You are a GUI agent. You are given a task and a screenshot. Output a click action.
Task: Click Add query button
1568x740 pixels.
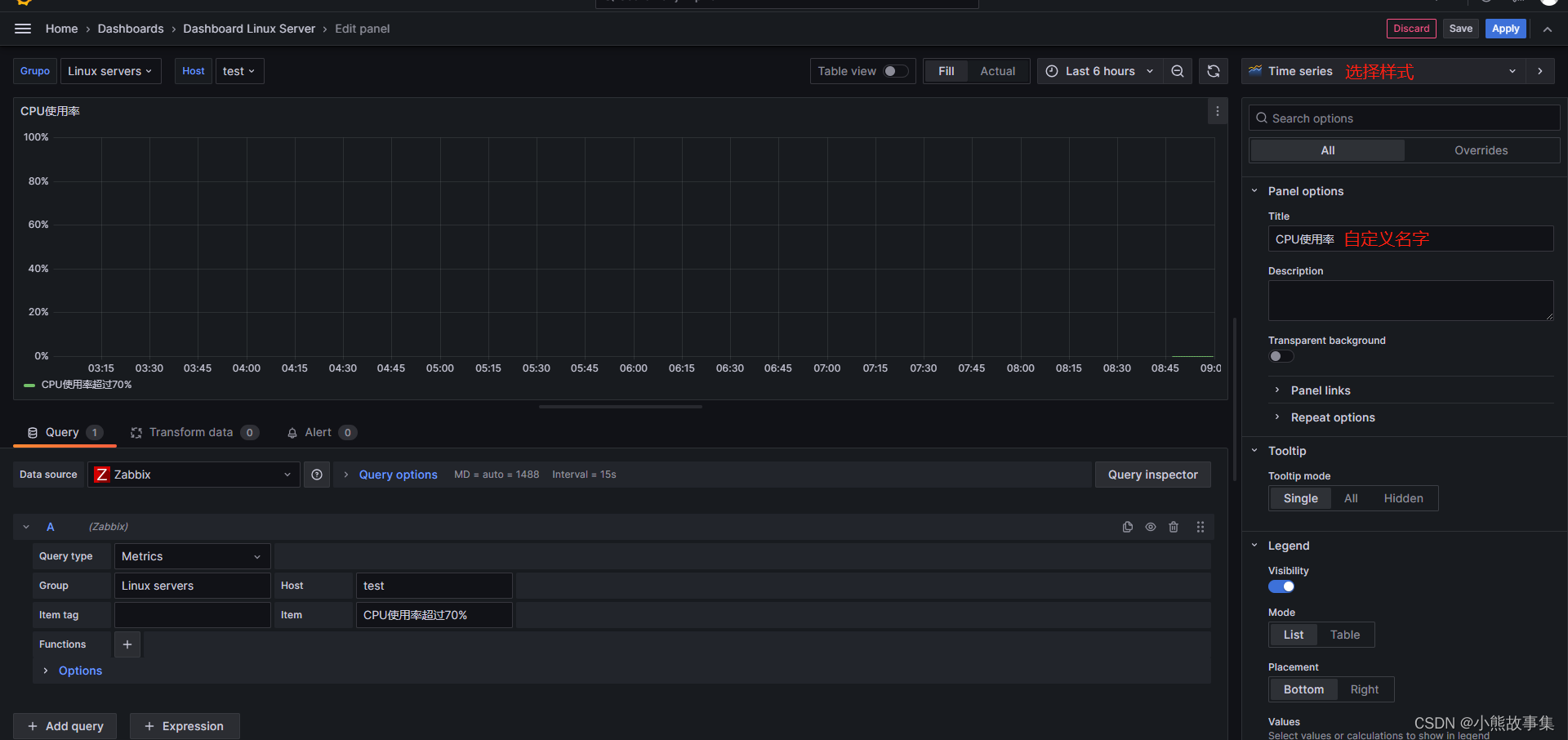point(65,726)
